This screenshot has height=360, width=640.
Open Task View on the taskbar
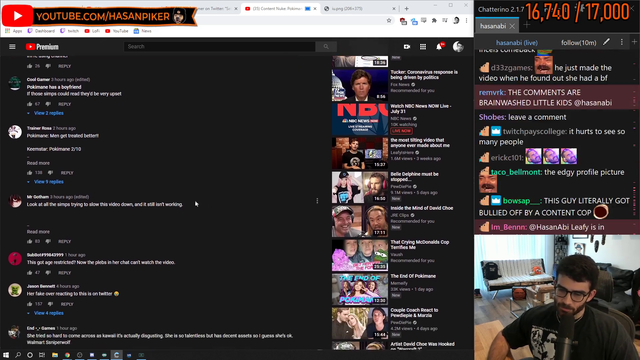[42, 355]
